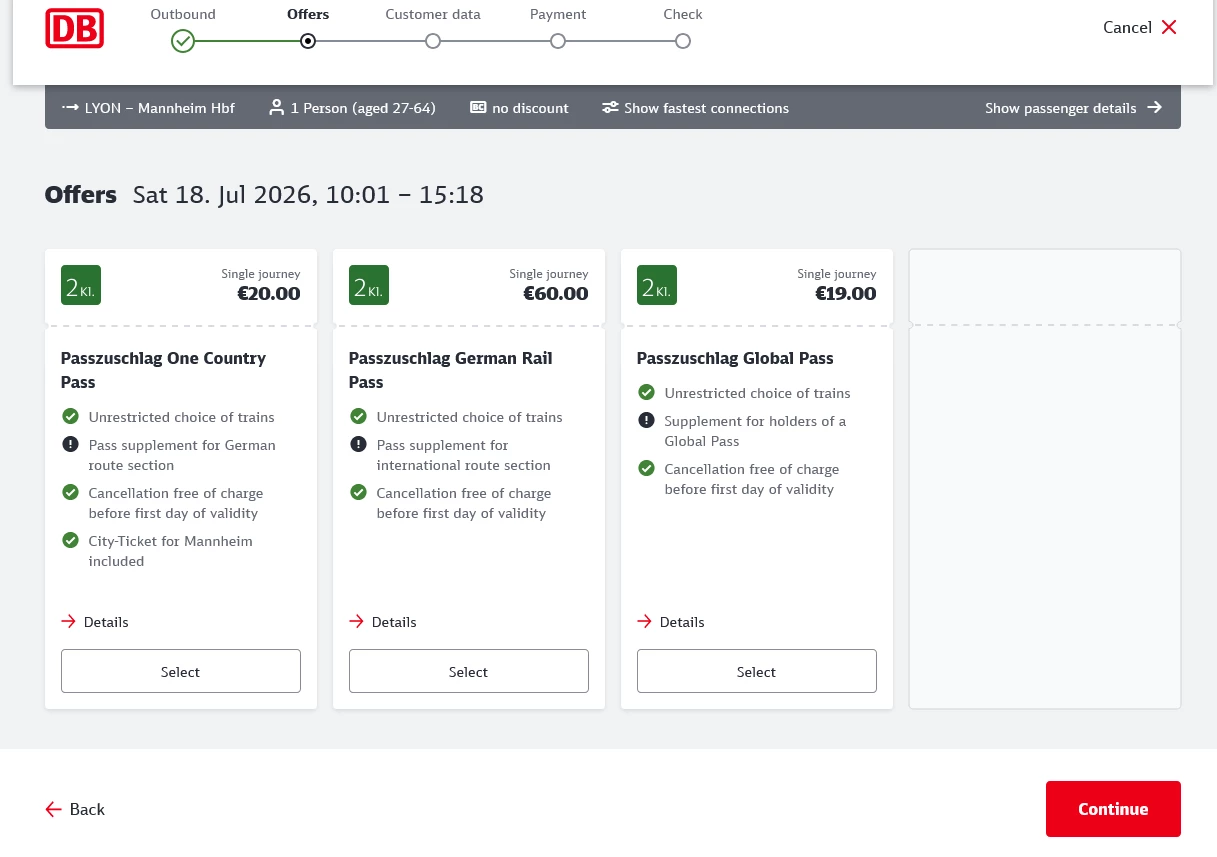1217x857 pixels.
Task: Select the One Country Pass €20.00 offer
Action: [x=181, y=671]
